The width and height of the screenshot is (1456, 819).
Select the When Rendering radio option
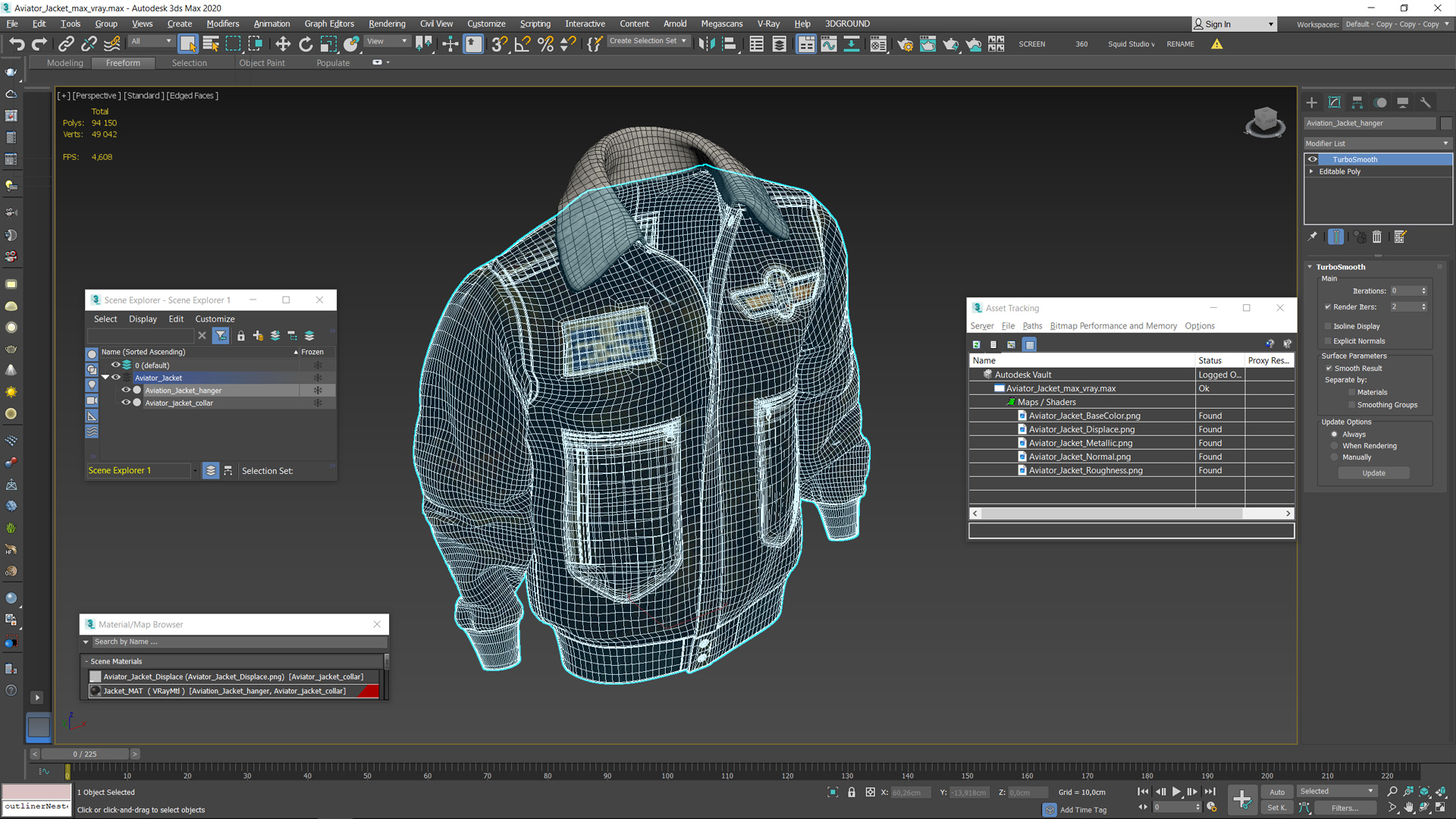(x=1335, y=446)
